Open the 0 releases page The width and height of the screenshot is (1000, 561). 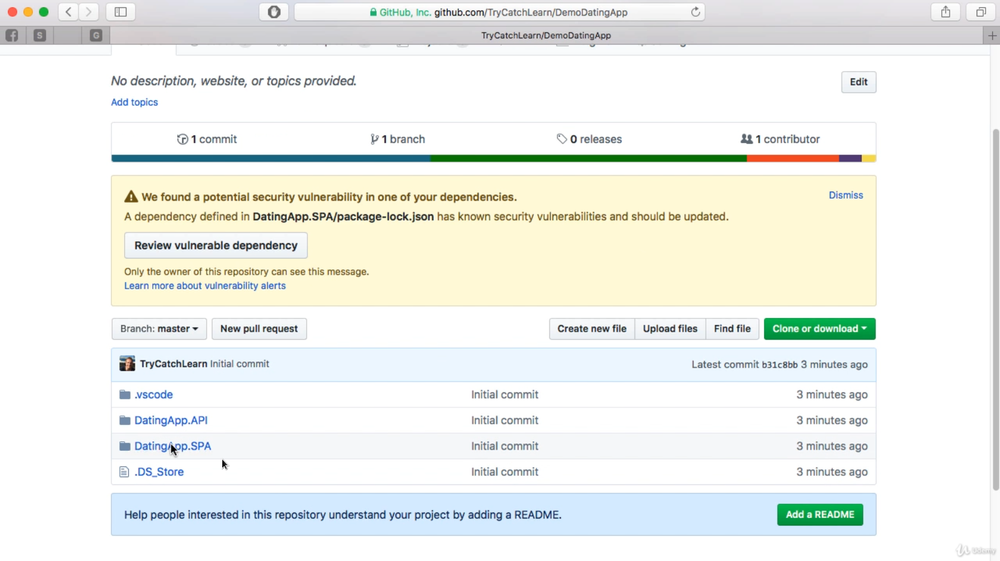[589, 139]
